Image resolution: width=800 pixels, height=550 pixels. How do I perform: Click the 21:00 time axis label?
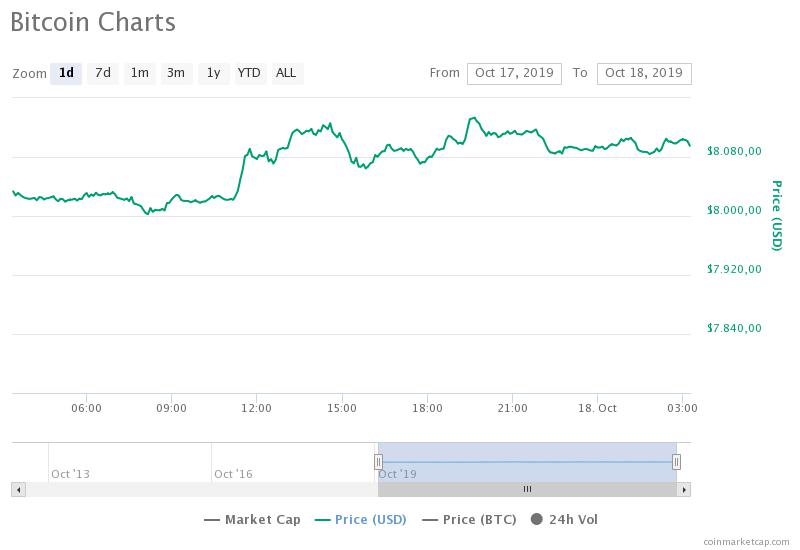coord(513,408)
